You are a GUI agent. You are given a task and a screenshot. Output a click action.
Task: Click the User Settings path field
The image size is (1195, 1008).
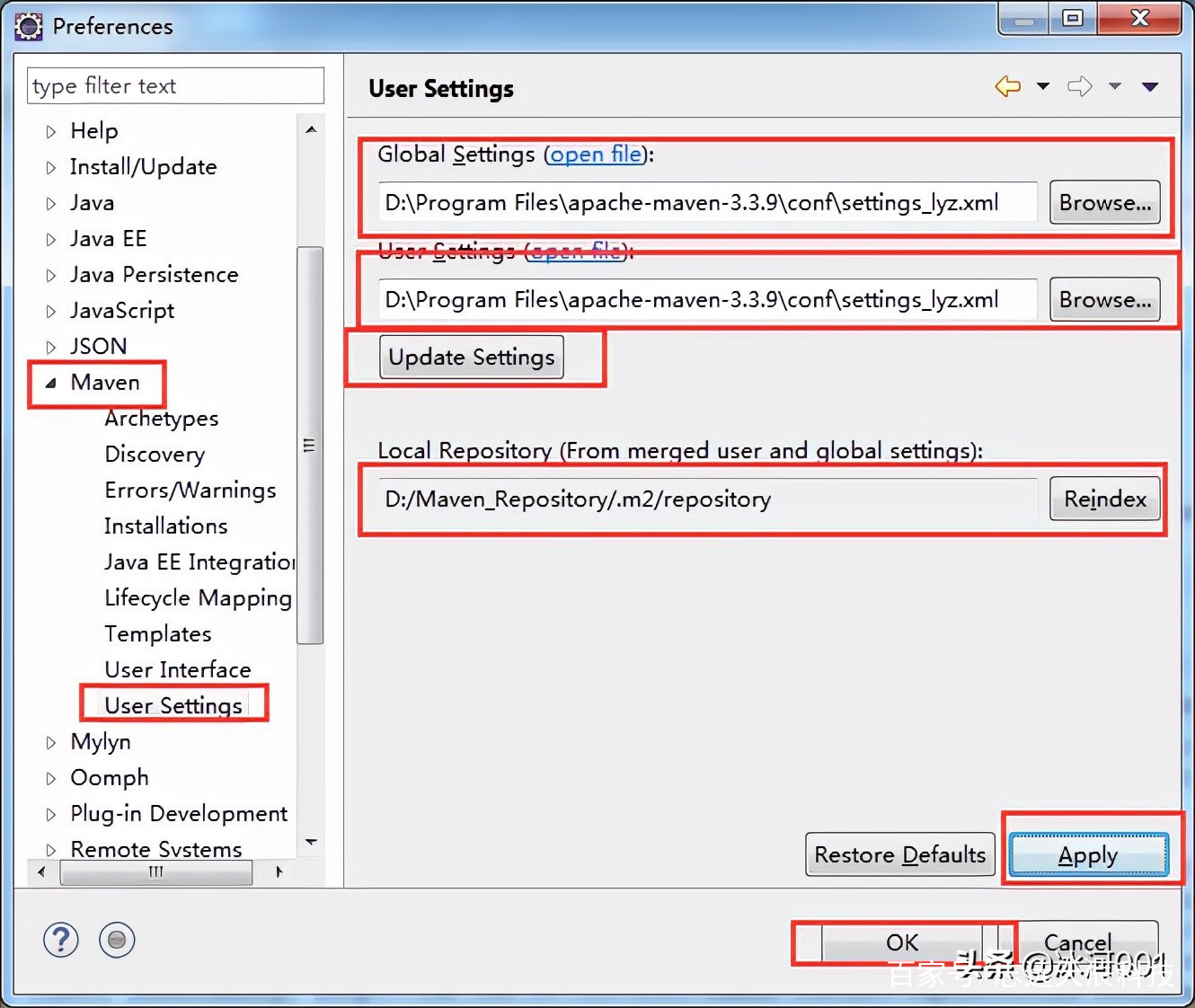pyautogui.click(x=707, y=299)
